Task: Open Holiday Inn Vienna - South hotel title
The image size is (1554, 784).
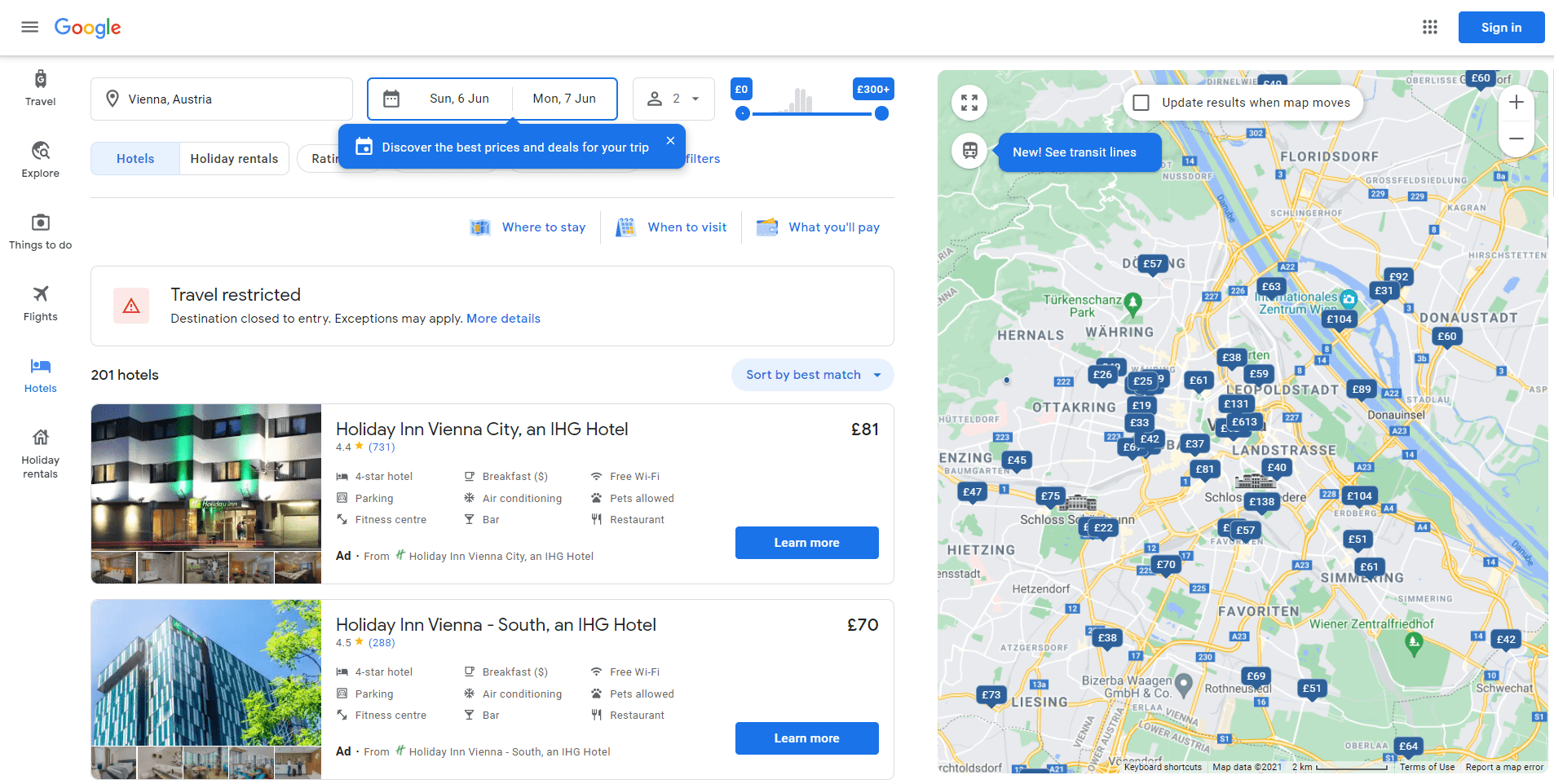Action: click(x=496, y=625)
